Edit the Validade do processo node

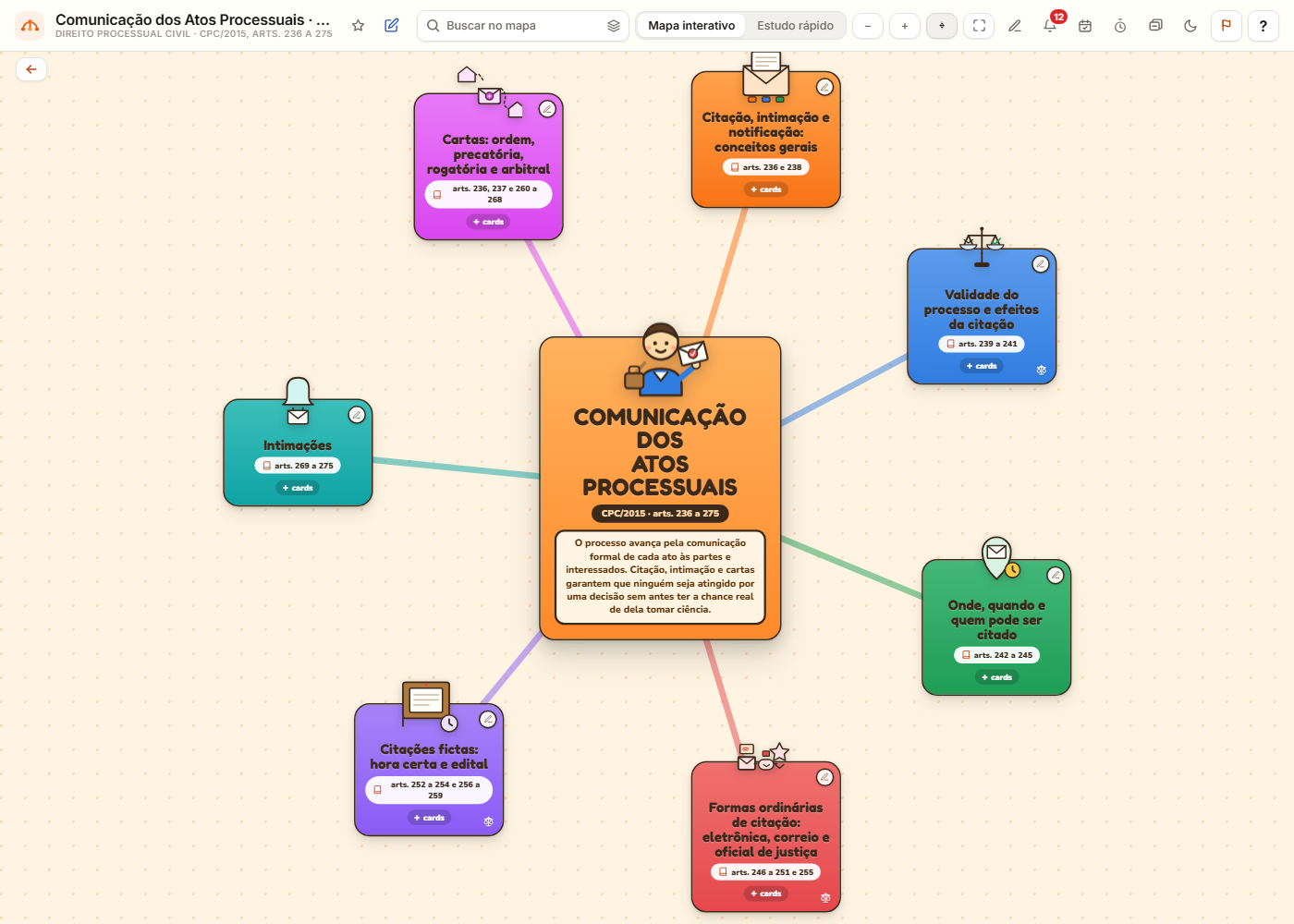pos(1040,264)
